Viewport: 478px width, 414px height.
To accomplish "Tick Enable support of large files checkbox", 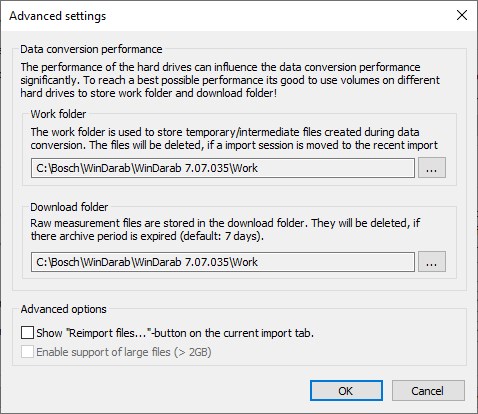I will point(27,352).
